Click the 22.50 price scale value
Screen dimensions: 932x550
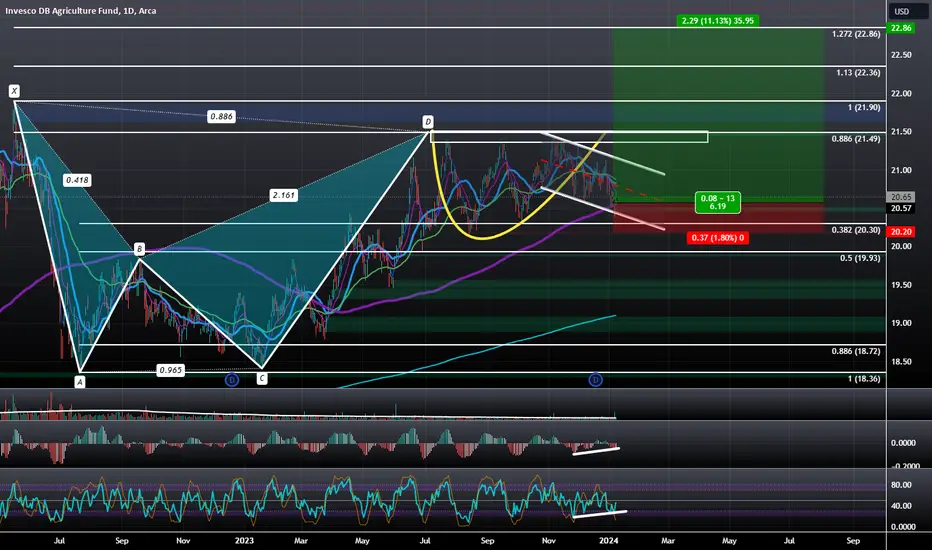pyautogui.click(x=901, y=55)
